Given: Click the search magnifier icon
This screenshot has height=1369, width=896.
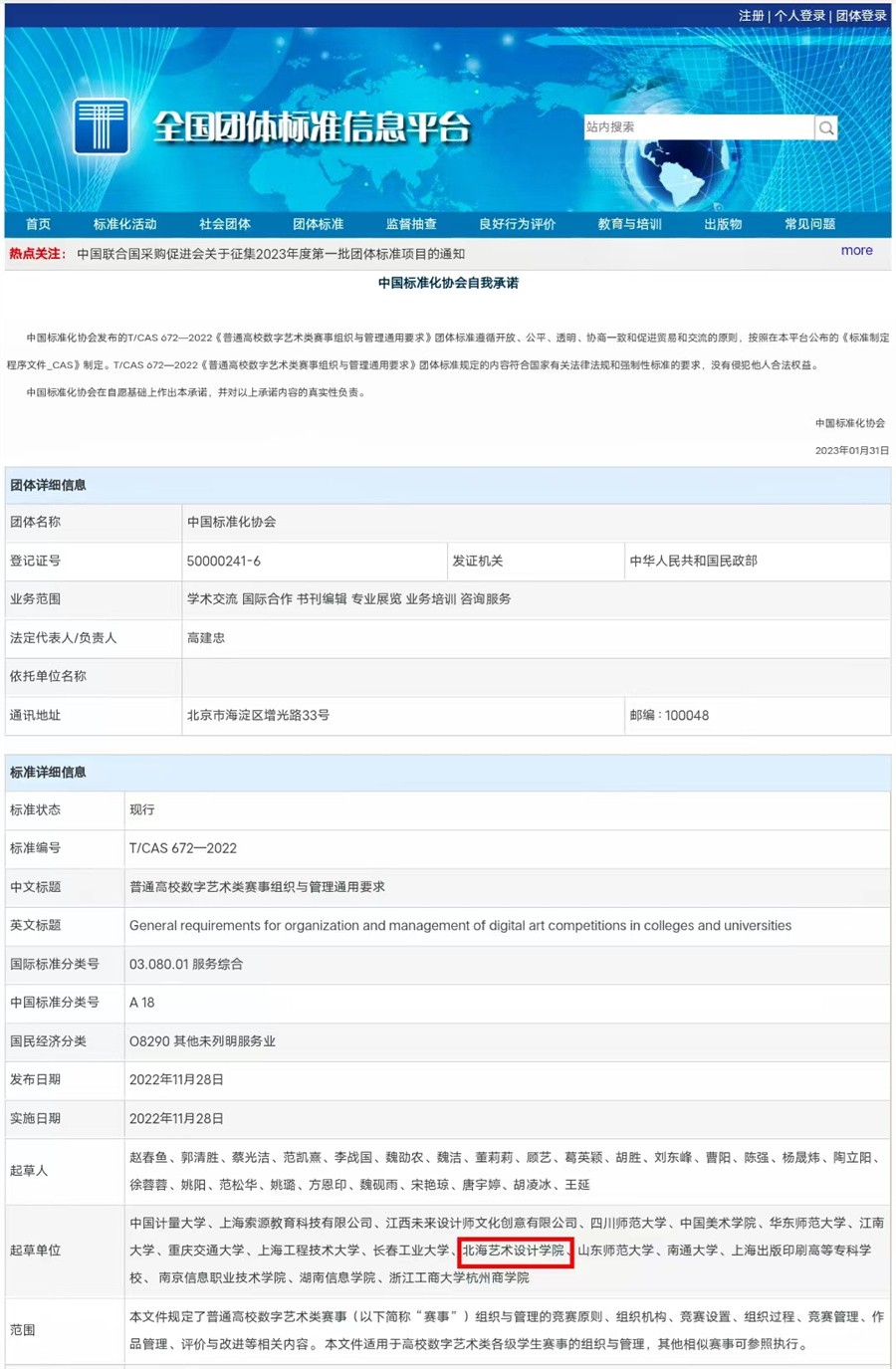Looking at the screenshot, I should point(825,127).
